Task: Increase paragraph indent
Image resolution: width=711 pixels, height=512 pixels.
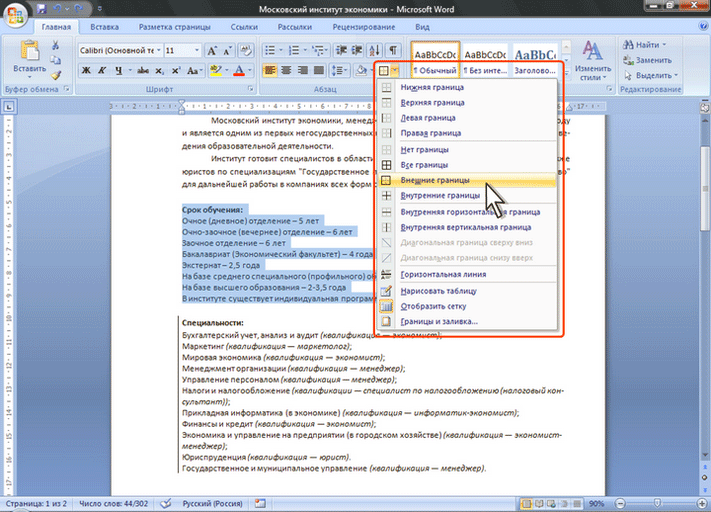Action: pyautogui.click(x=357, y=50)
